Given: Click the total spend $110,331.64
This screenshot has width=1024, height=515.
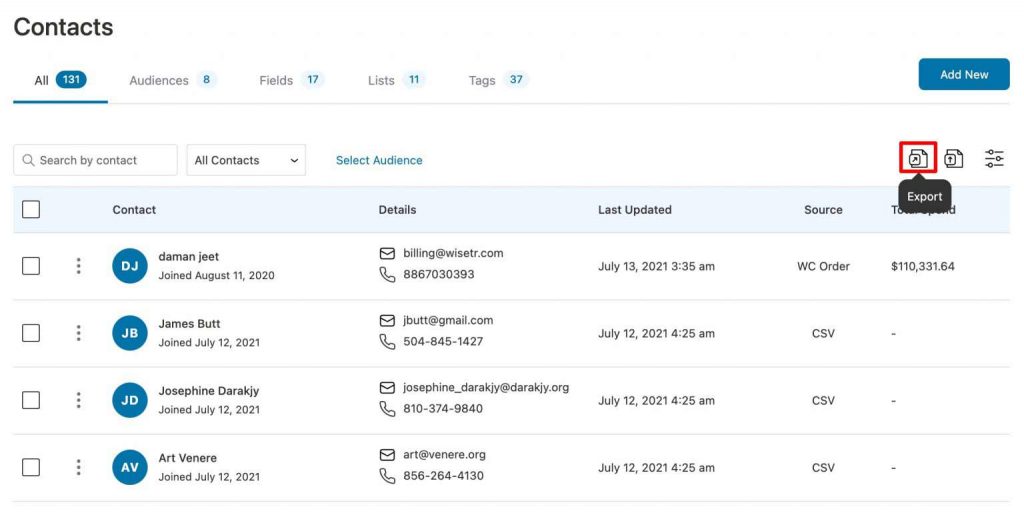Looking at the screenshot, I should [923, 266].
